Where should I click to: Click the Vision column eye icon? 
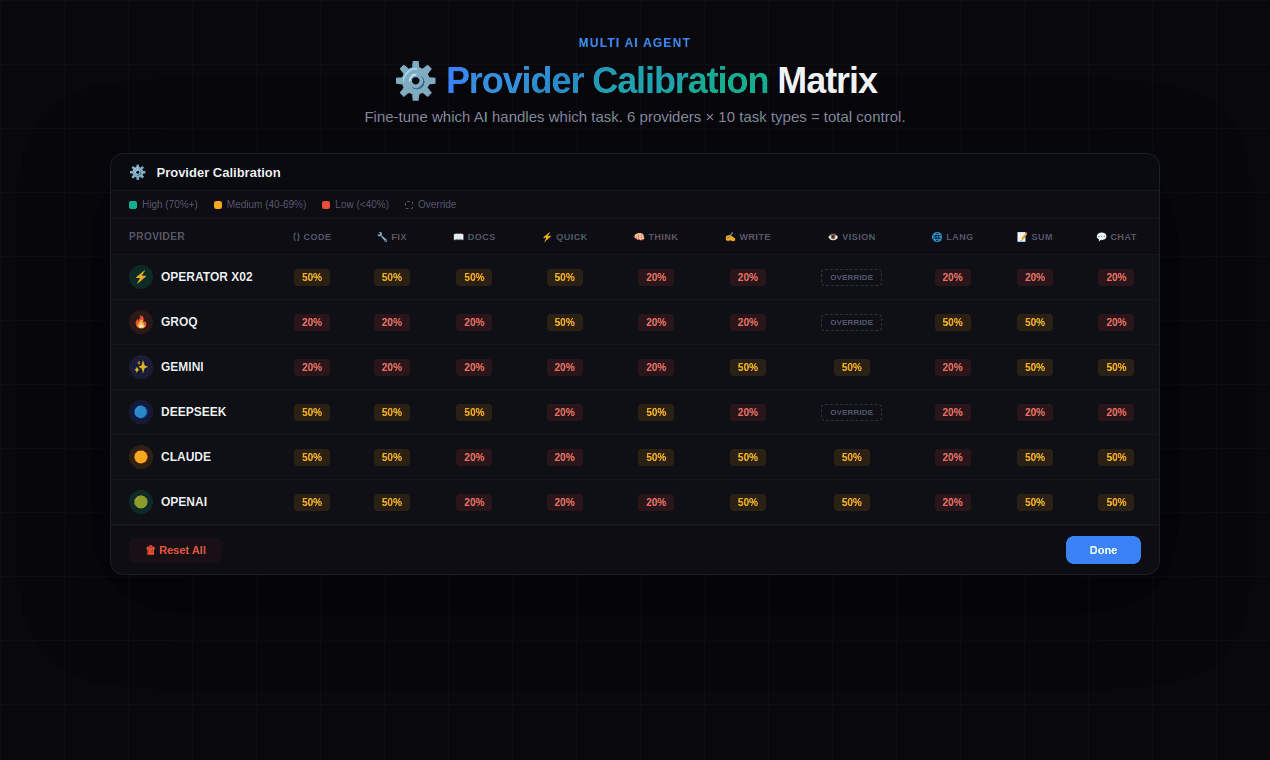831,237
